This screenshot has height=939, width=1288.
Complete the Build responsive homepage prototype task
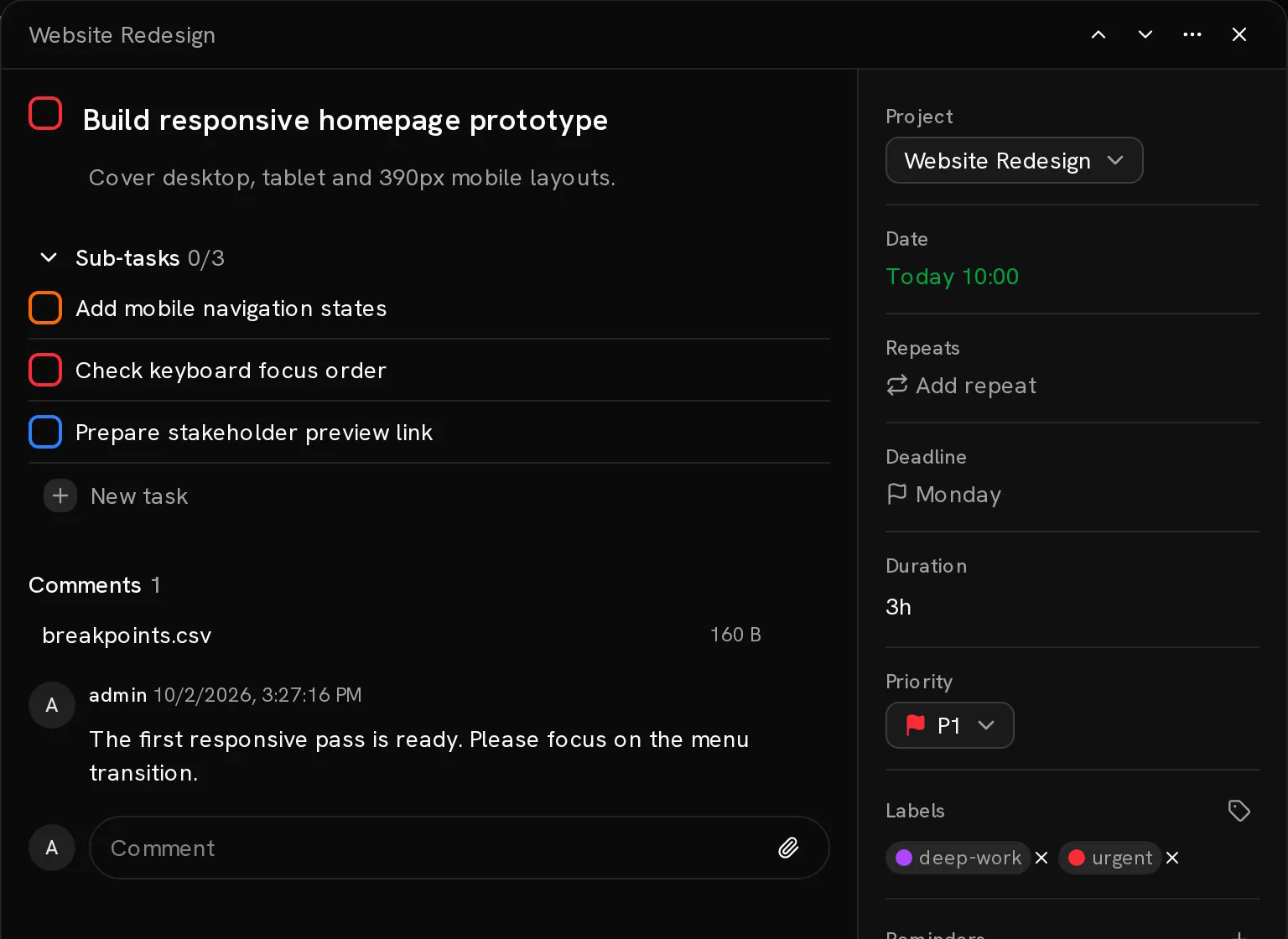coord(45,113)
